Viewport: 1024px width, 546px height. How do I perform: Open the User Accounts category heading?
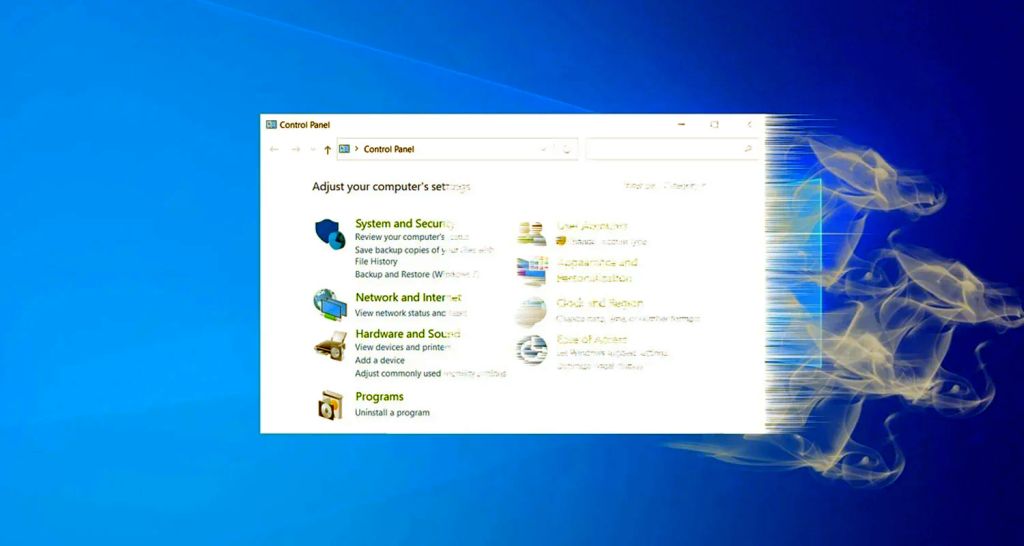[592, 226]
